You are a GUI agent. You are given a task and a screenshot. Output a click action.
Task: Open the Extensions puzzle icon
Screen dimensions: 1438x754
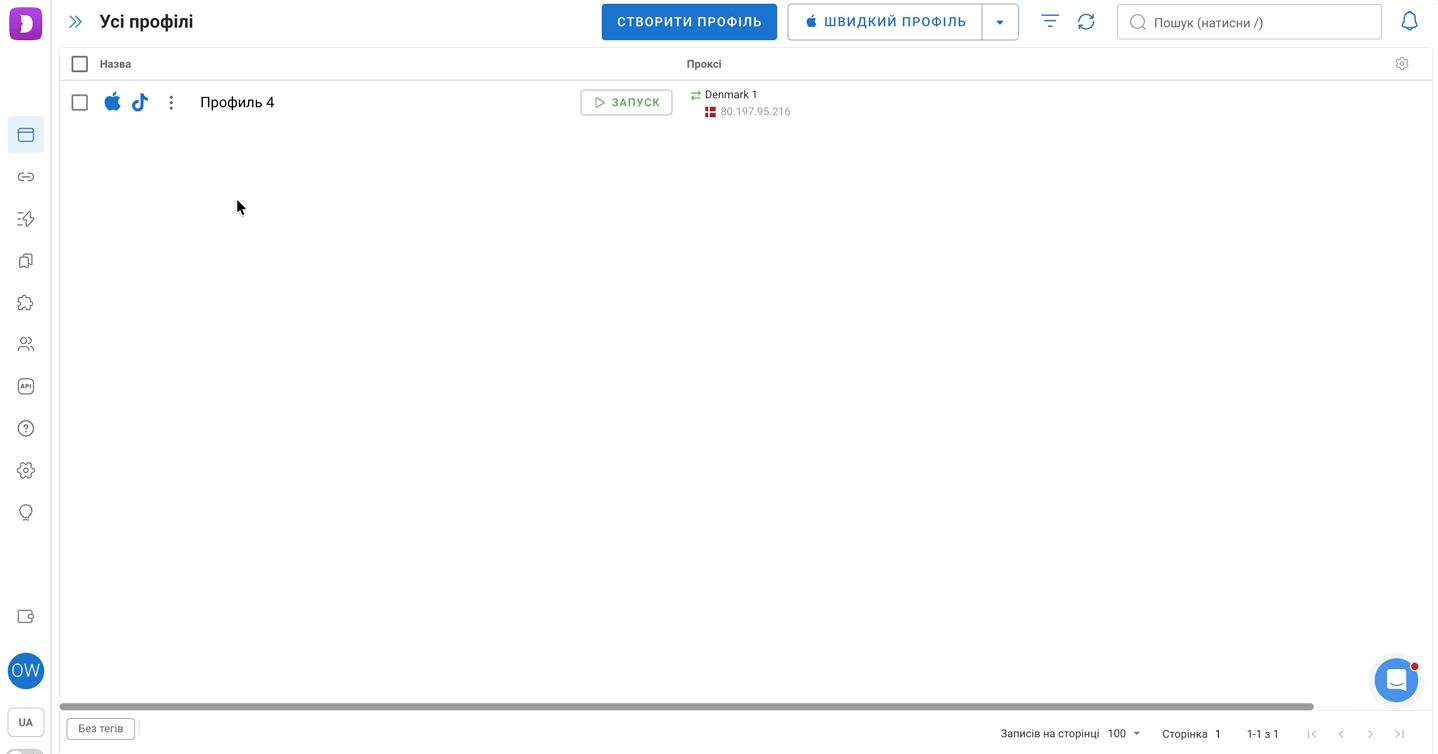26,303
